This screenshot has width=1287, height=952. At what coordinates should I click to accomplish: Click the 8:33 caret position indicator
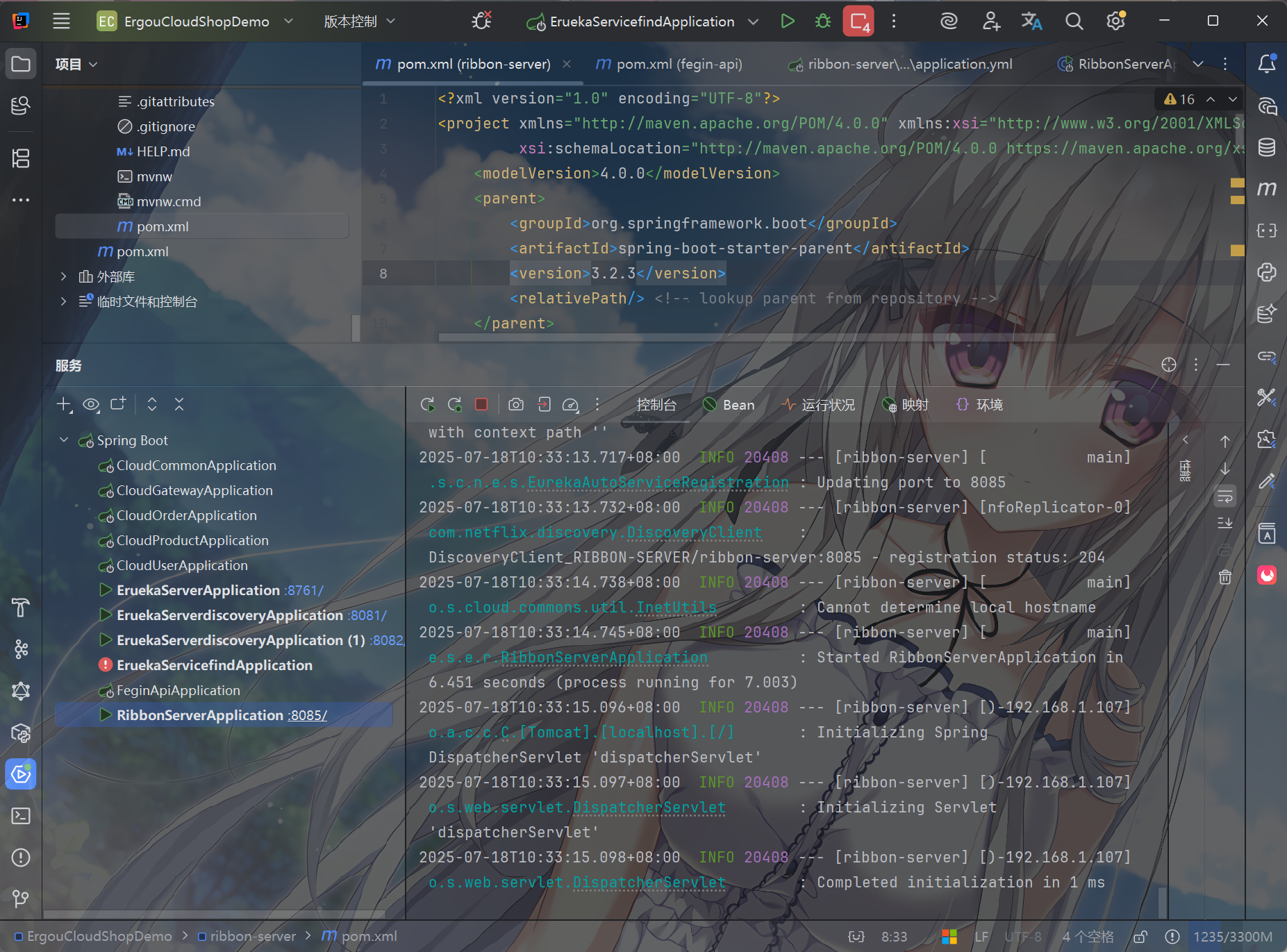click(x=894, y=937)
